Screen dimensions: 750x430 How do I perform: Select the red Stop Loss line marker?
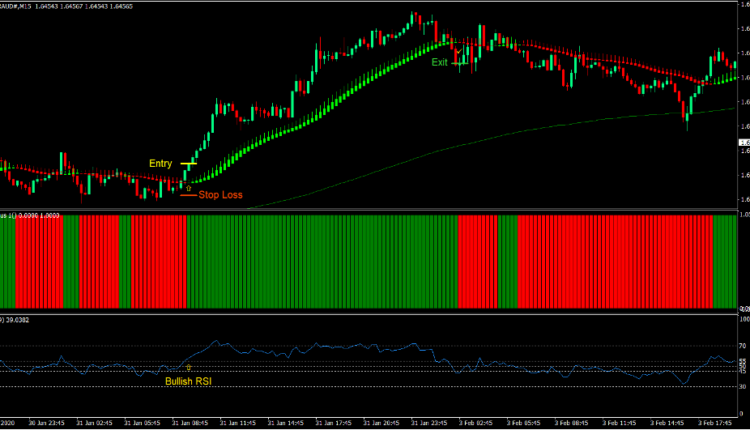188,196
